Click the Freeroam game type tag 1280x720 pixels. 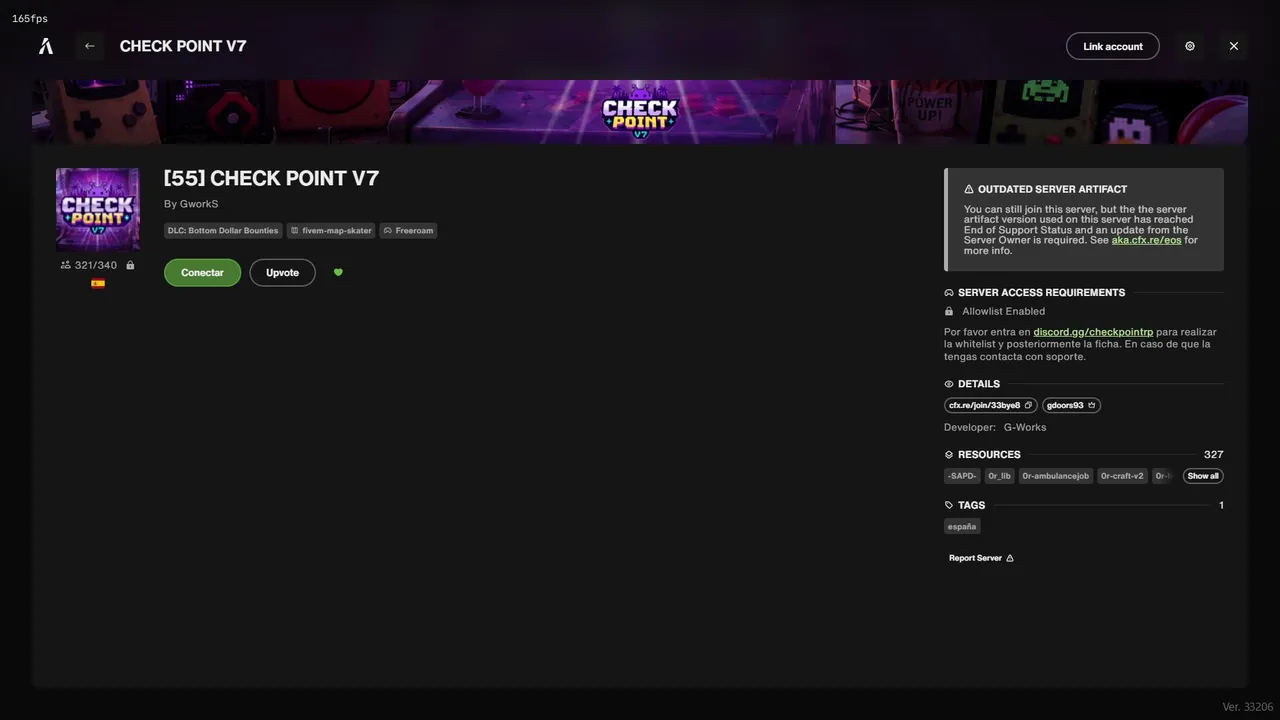[408, 231]
